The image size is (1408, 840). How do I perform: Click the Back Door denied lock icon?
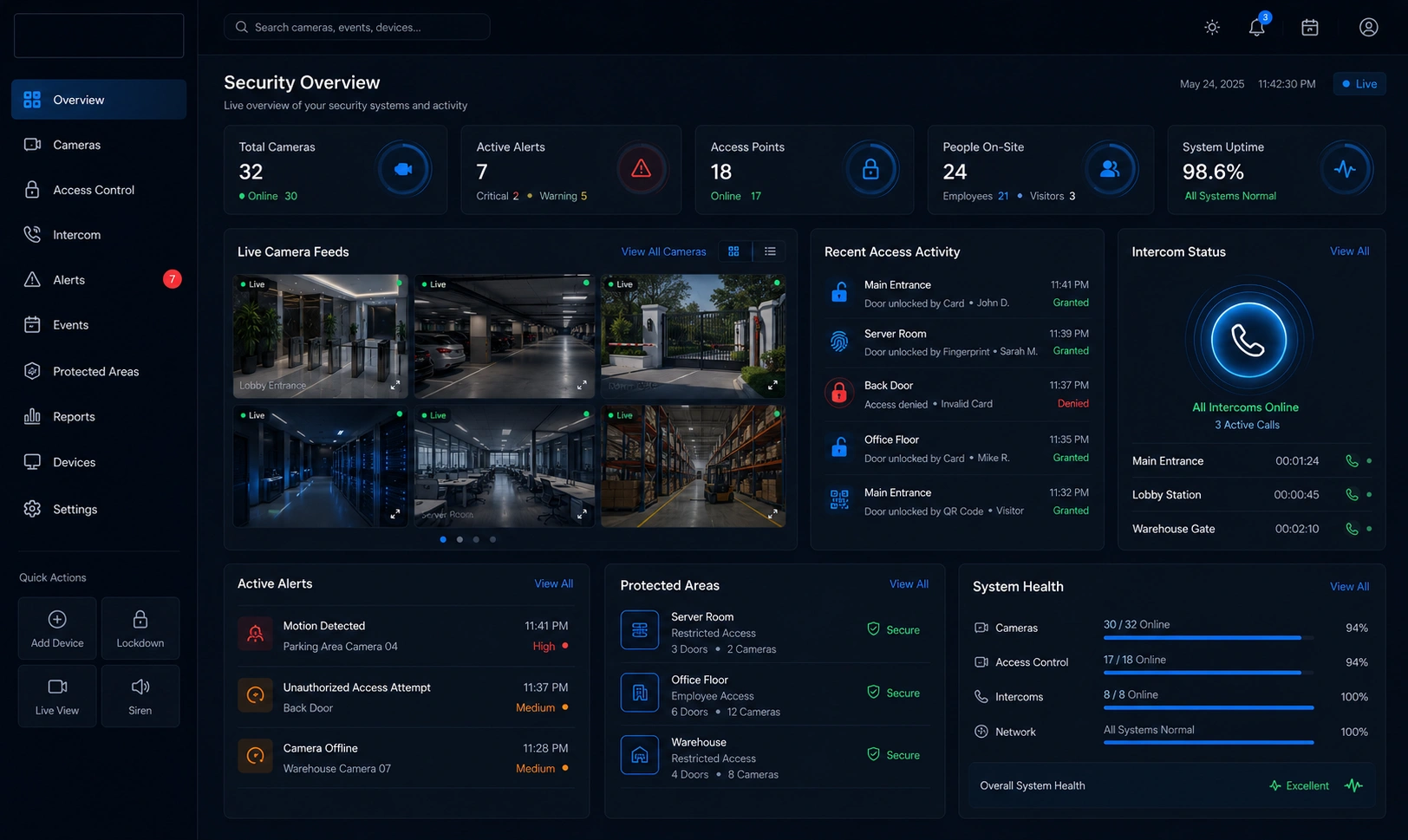click(839, 394)
